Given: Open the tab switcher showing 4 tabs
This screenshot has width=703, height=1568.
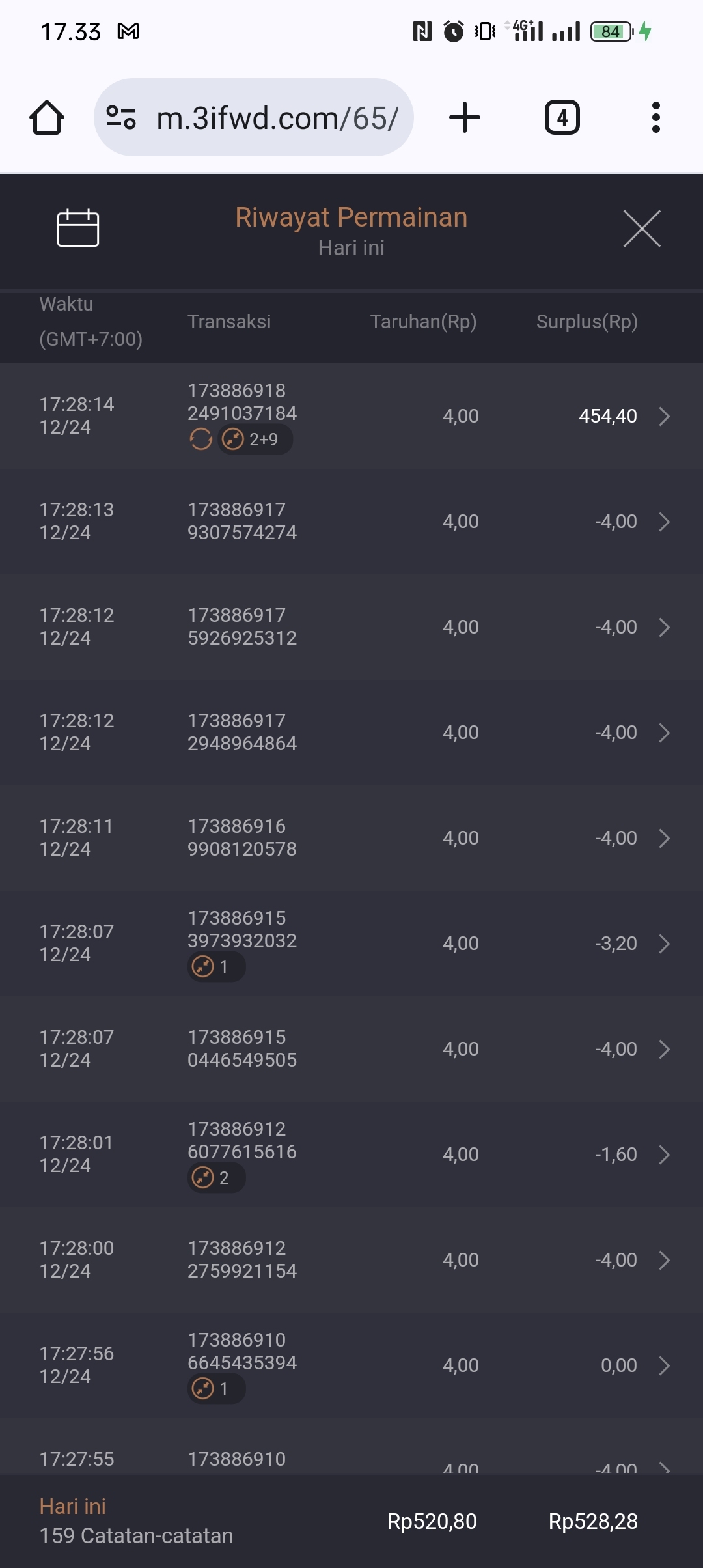Looking at the screenshot, I should coord(562,118).
